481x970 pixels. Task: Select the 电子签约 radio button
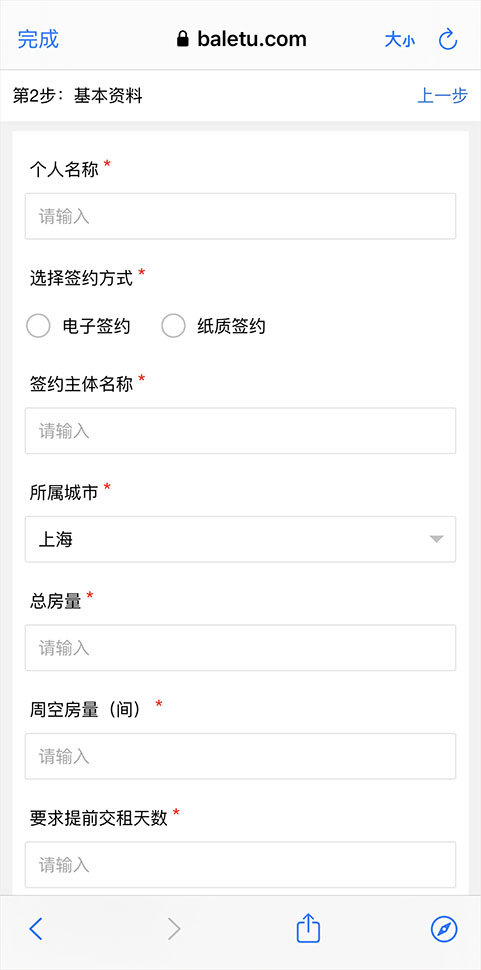tap(38, 326)
